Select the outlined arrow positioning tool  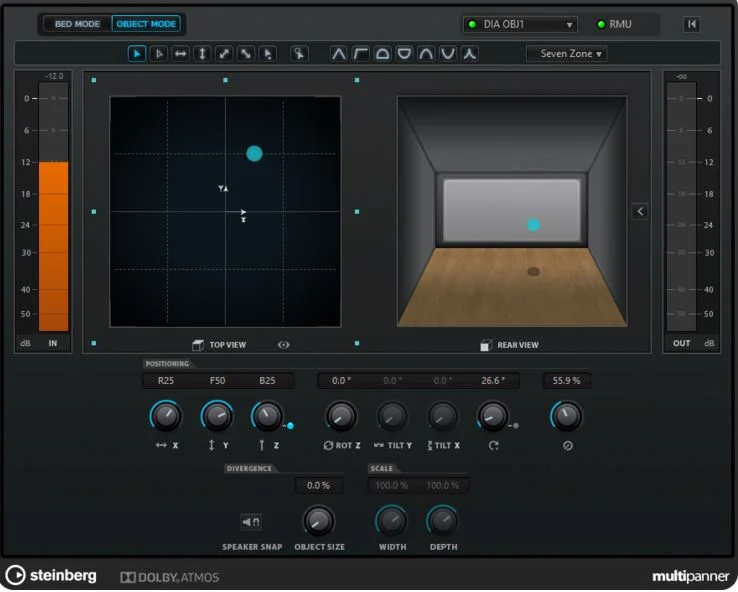coord(159,54)
